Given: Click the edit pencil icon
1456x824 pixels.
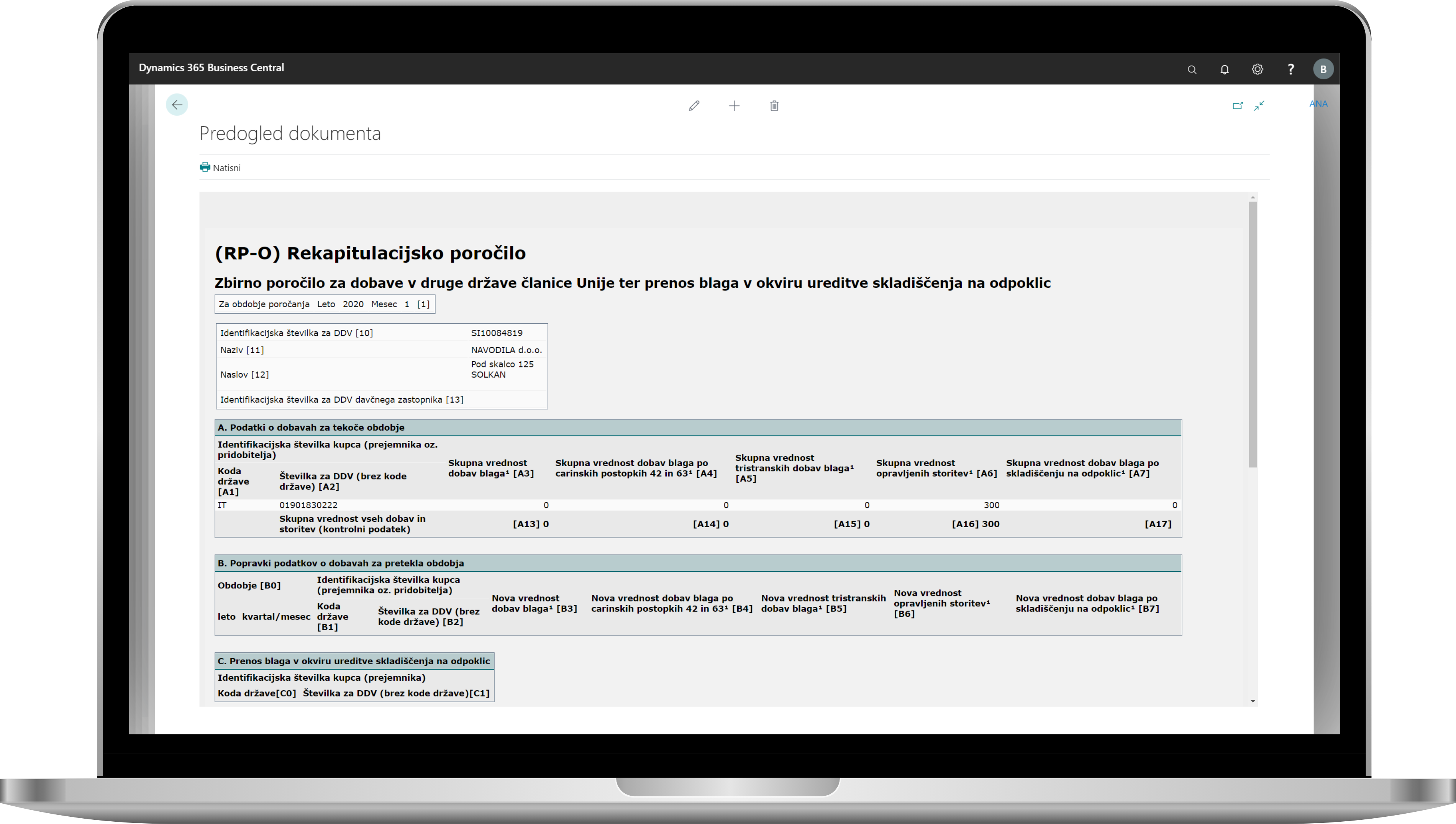Looking at the screenshot, I should click(694, 106).
